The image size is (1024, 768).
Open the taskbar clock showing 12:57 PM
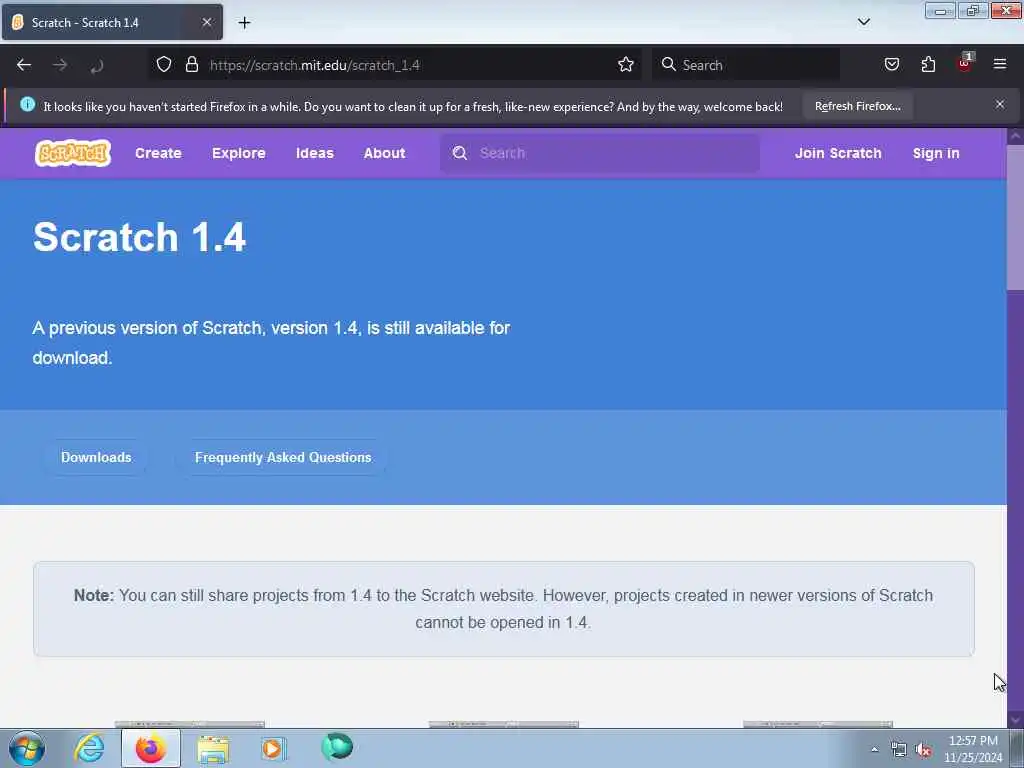point(973,749)
